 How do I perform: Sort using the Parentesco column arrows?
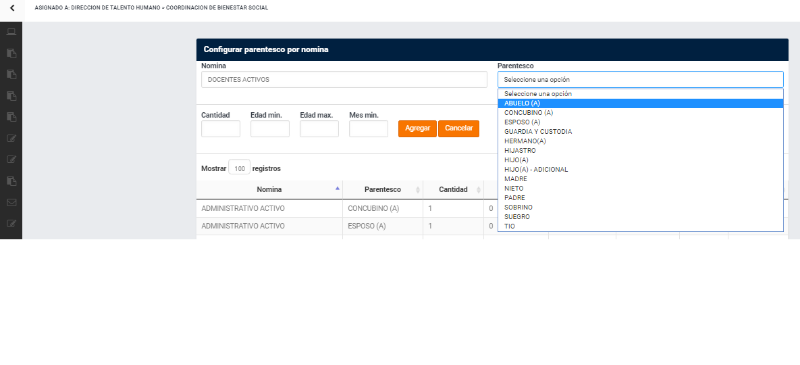(418, 190)
